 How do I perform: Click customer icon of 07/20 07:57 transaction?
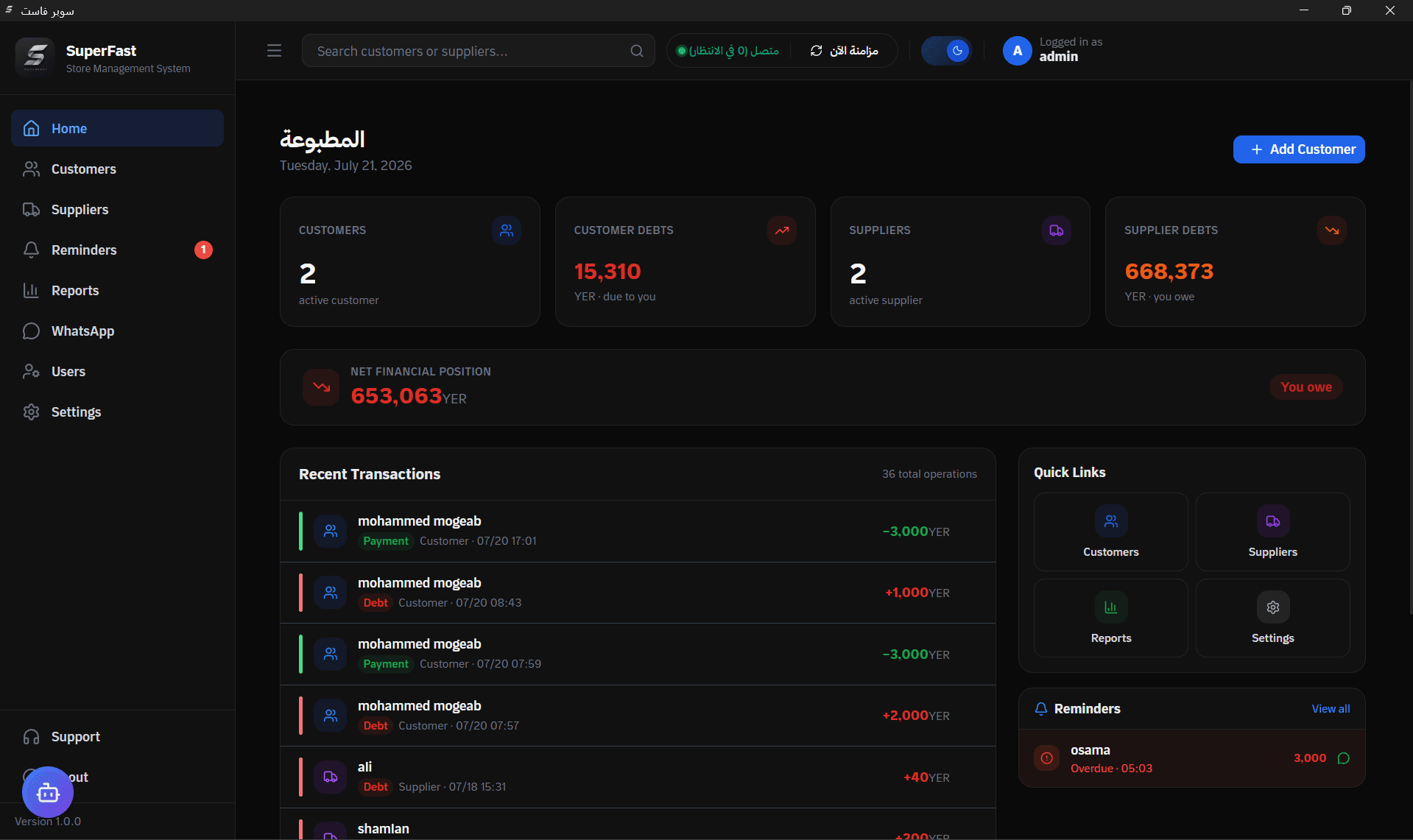[x=331, y=716]
